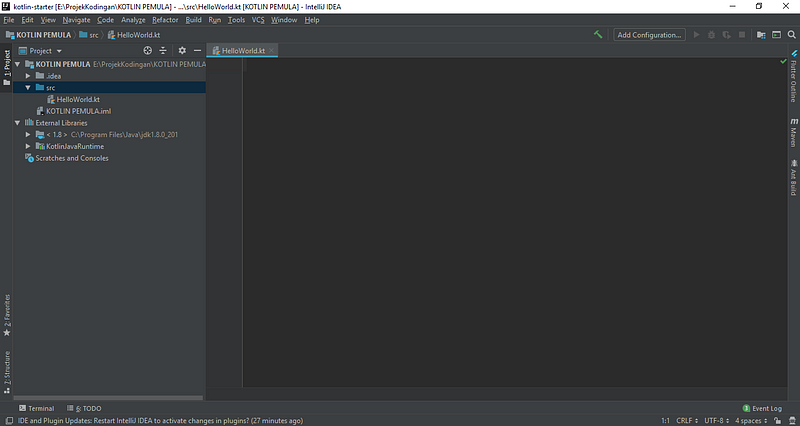Expand the KotlinJavaRuntime library arrow
Screen dimensions: 800x426
click(x=28, y=146)
